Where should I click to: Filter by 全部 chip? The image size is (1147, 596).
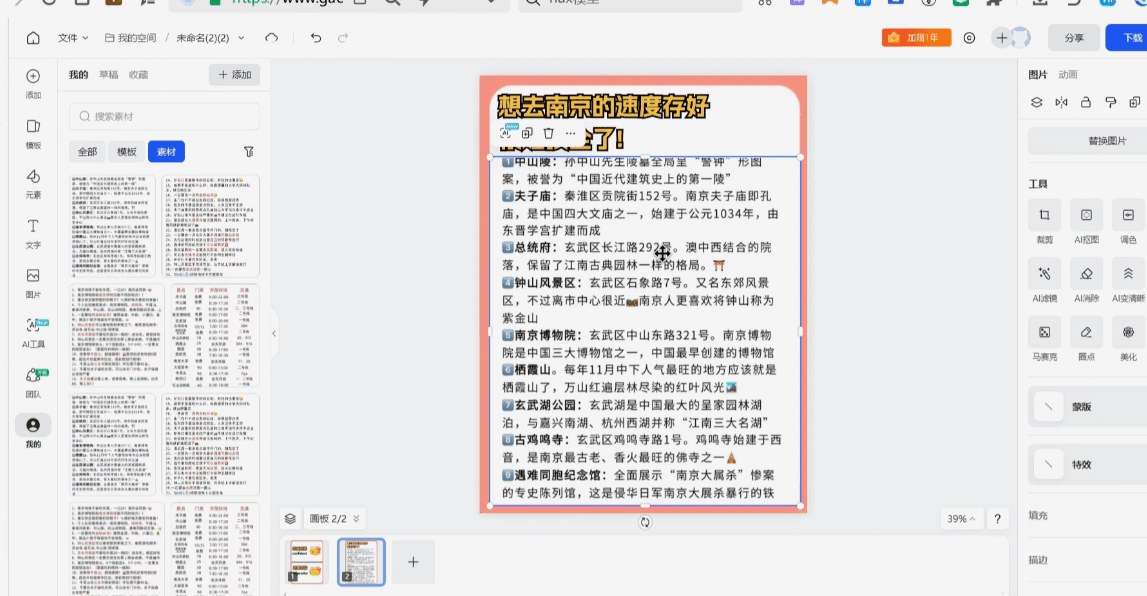click(87, 151)
